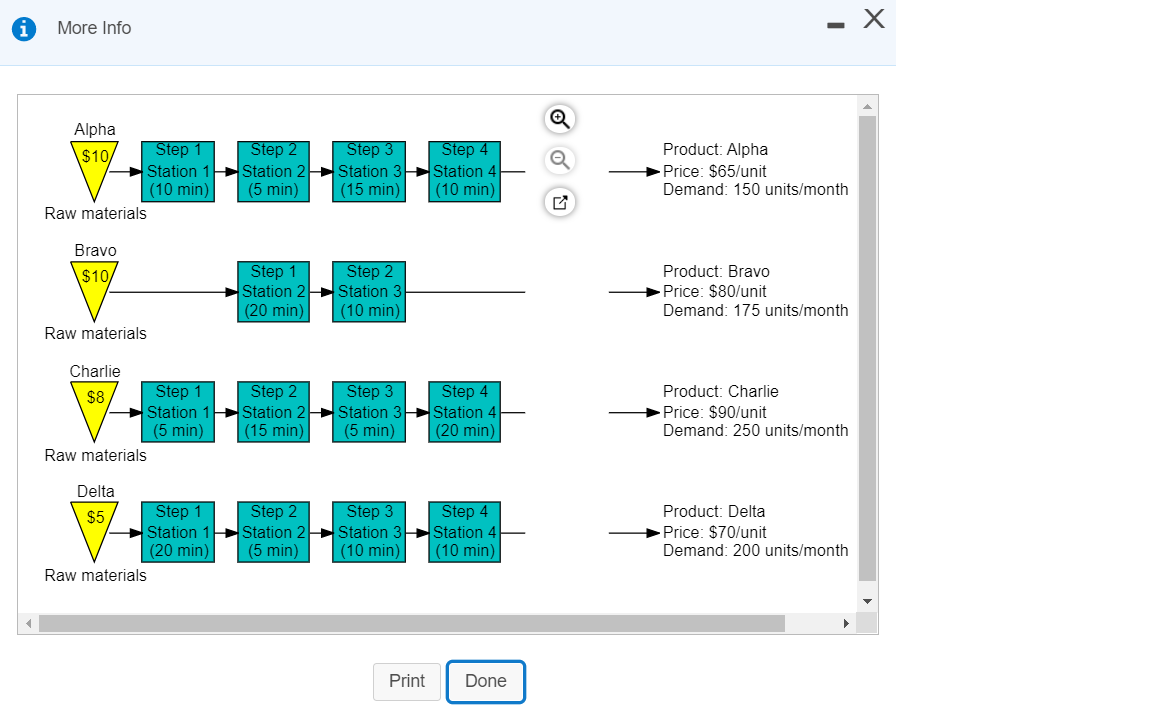This screenshot has width=1152, height=716.
Task: Select Charlie Step 3 Station 3 box
Action: pos(369,412)
